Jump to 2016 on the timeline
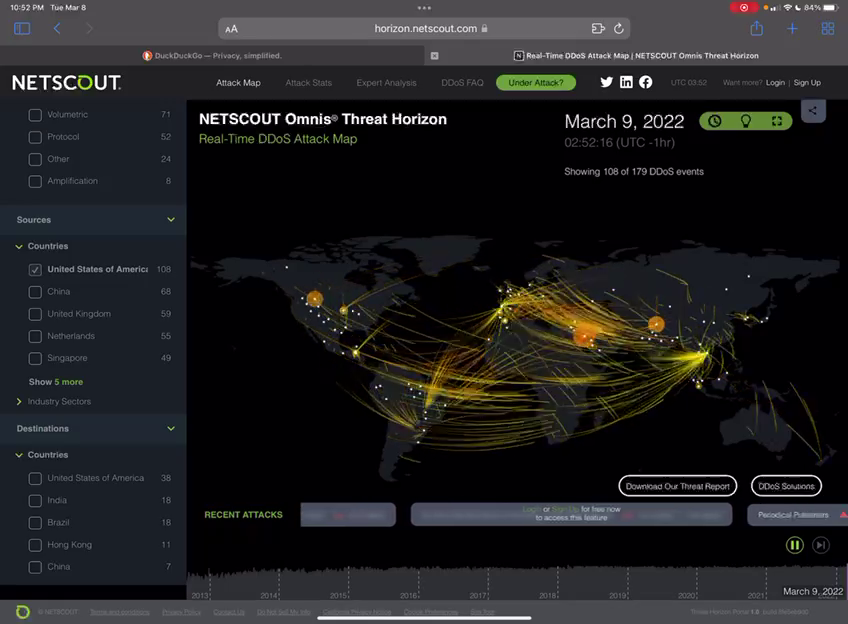 click(409, 595)
